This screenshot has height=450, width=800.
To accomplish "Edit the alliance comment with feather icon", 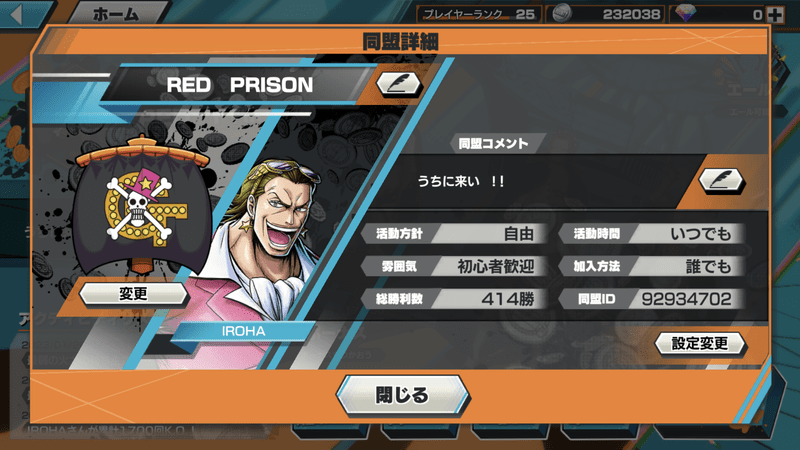I will (721, 181).
